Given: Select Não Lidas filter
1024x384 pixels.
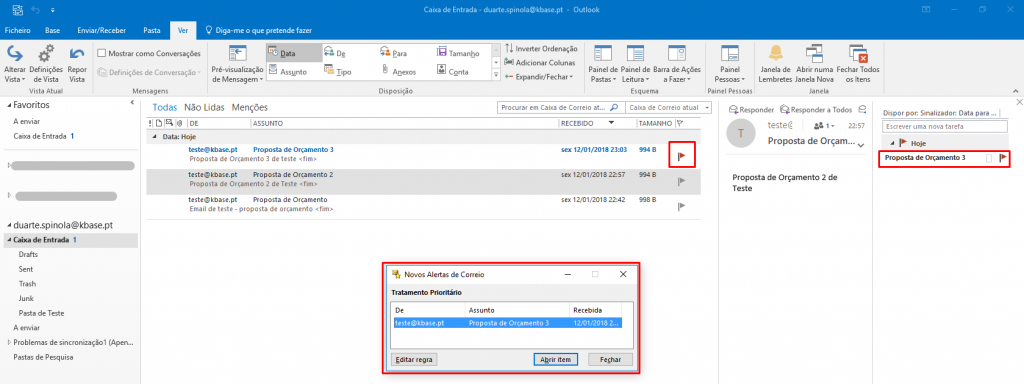Looking at the screenshot, I should click(x=205, y=108).
